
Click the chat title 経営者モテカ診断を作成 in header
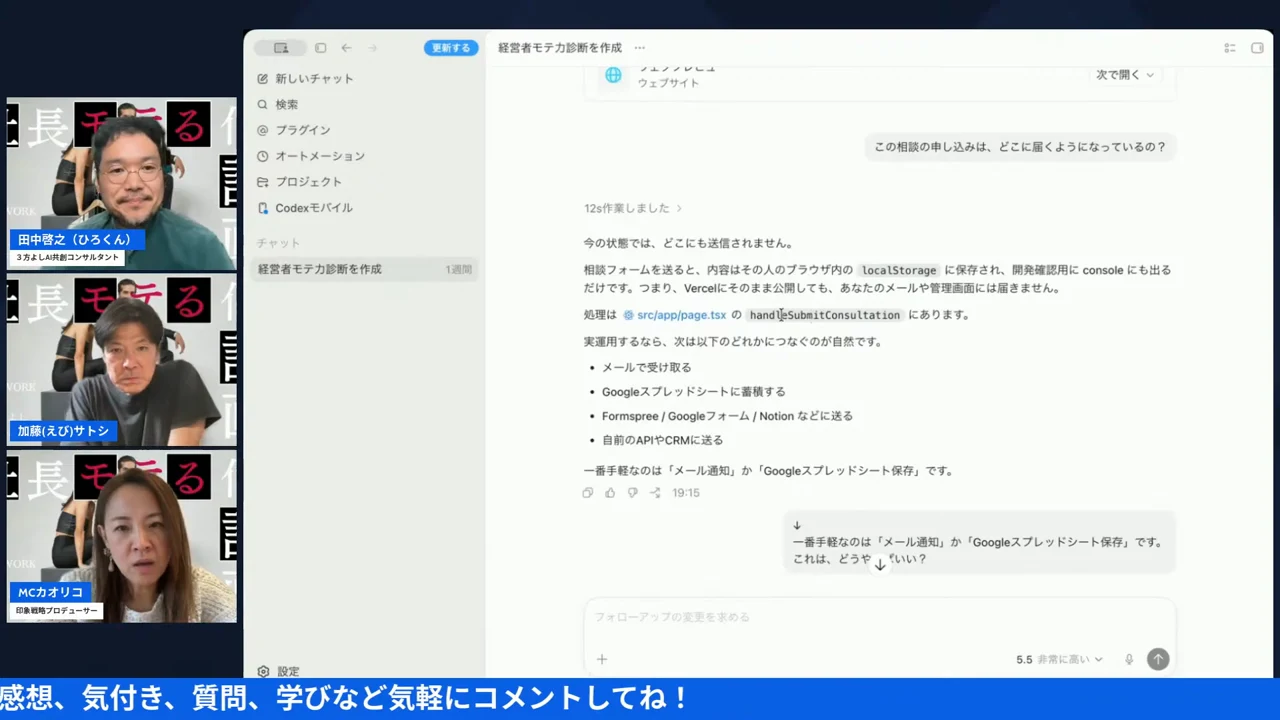pyautogui.click(x=560, y=48)
